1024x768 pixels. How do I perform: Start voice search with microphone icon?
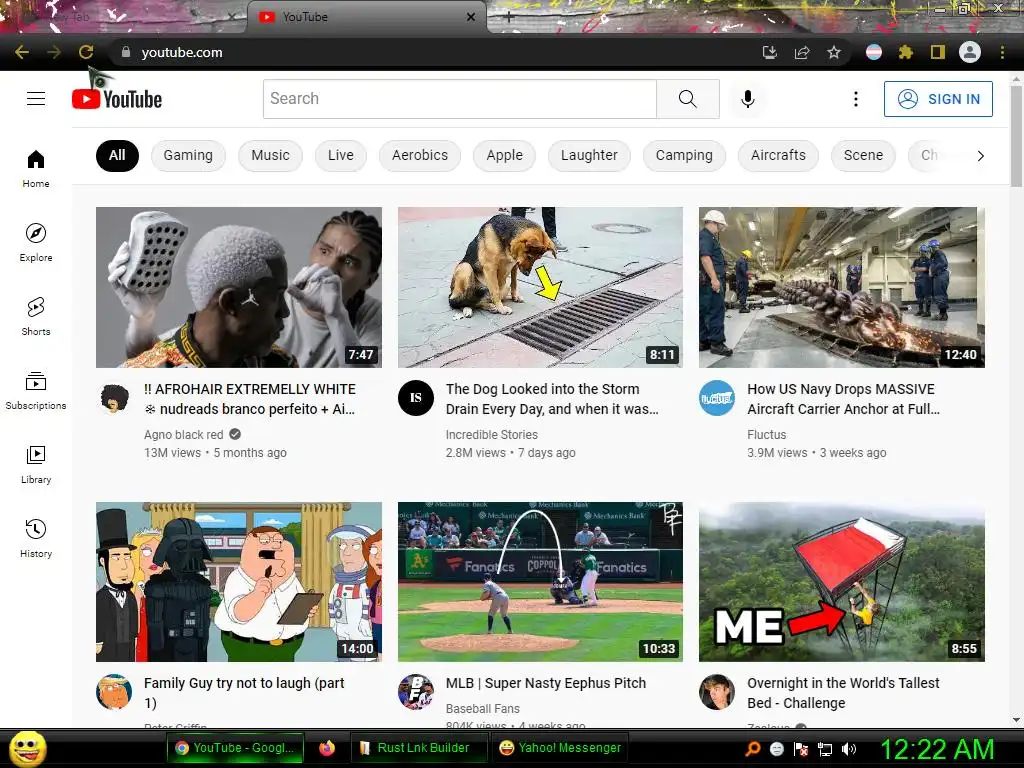(748, 99)
